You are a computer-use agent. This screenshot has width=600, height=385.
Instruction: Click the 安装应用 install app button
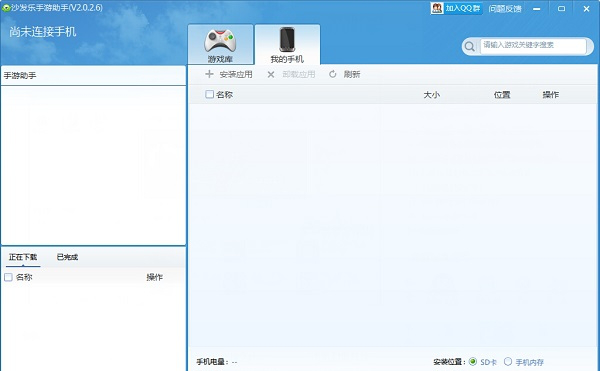click(x=229, y=74)
